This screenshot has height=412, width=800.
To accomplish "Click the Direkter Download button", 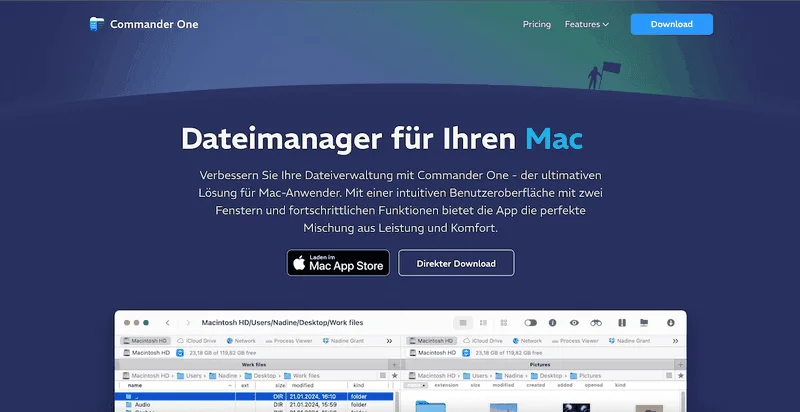I will [456, 263].
